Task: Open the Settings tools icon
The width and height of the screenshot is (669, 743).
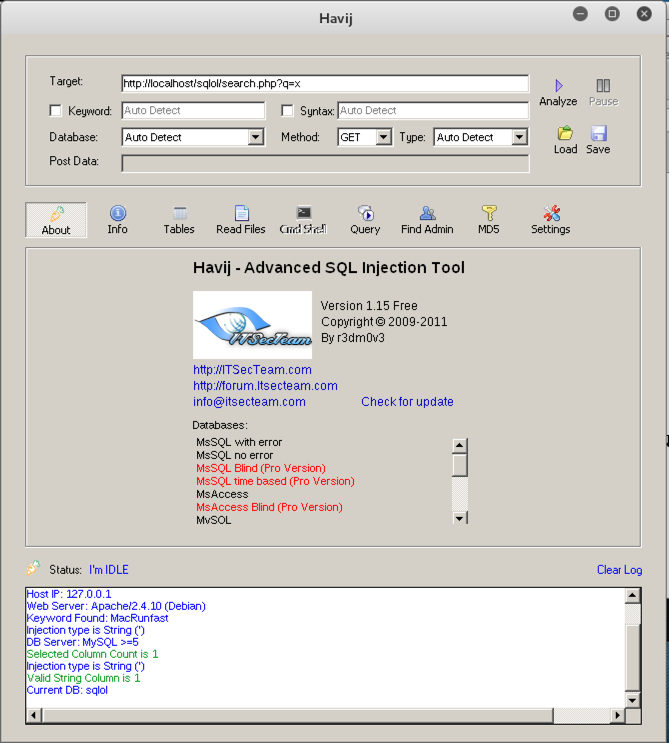Action: tap(551, 220)
